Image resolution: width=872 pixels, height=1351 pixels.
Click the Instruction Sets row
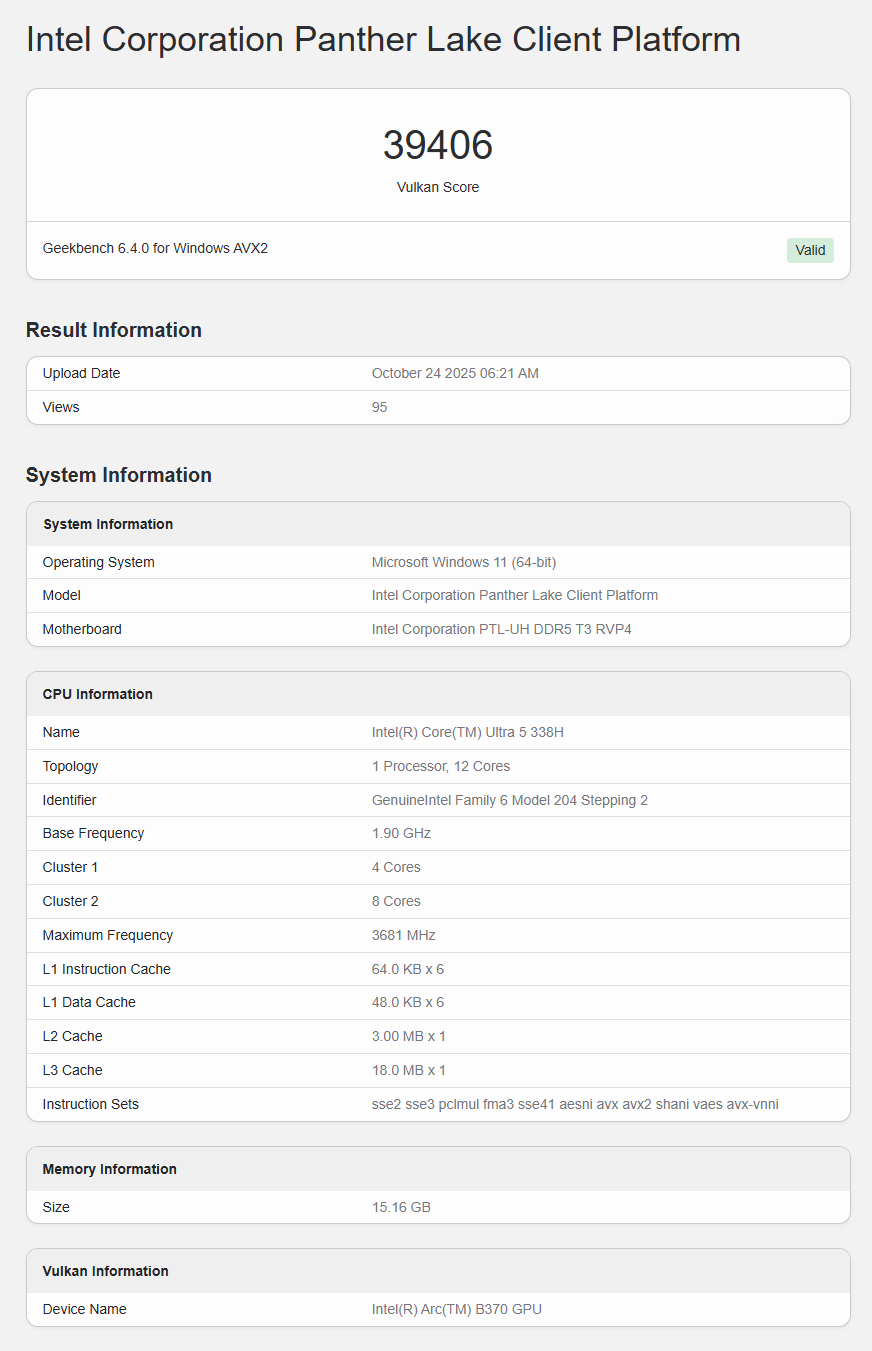pyautogui.click(x=90, y=1104)
